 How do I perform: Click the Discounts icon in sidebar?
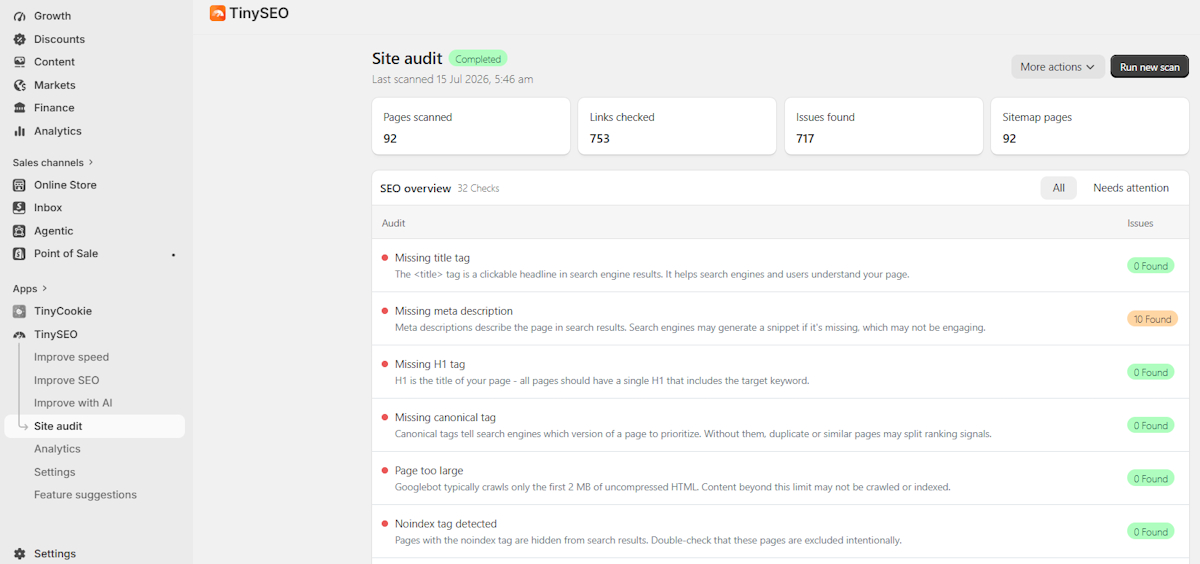coord(19,39)
